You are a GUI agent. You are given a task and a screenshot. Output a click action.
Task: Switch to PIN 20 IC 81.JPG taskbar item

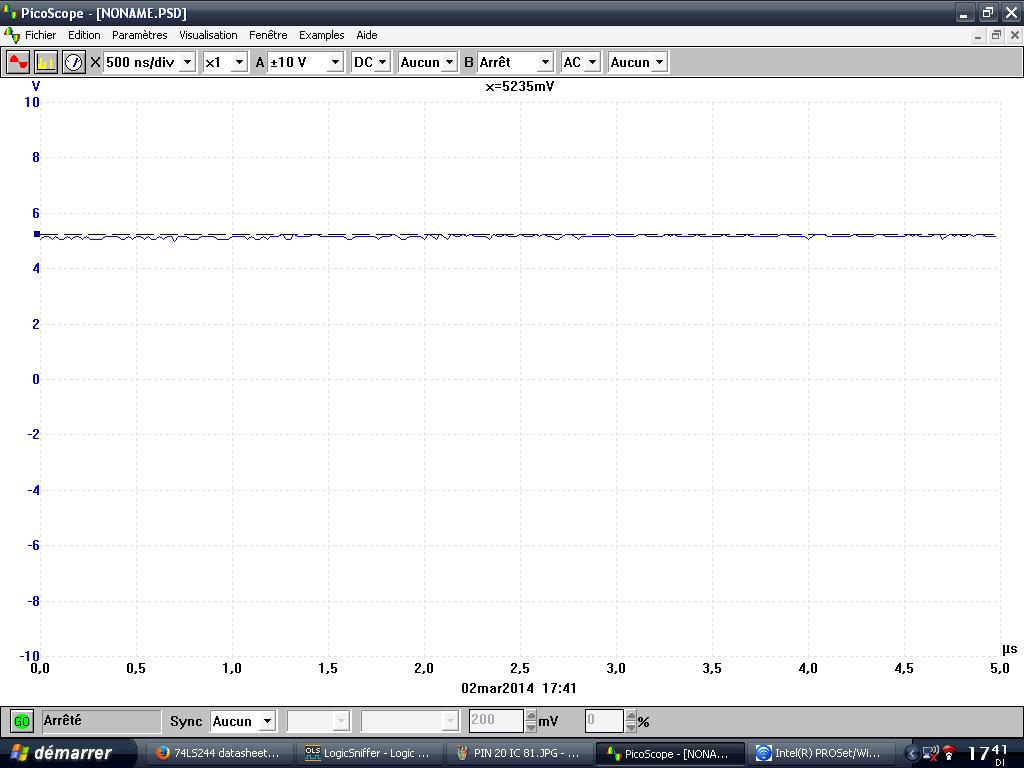(x=519, y=753)
